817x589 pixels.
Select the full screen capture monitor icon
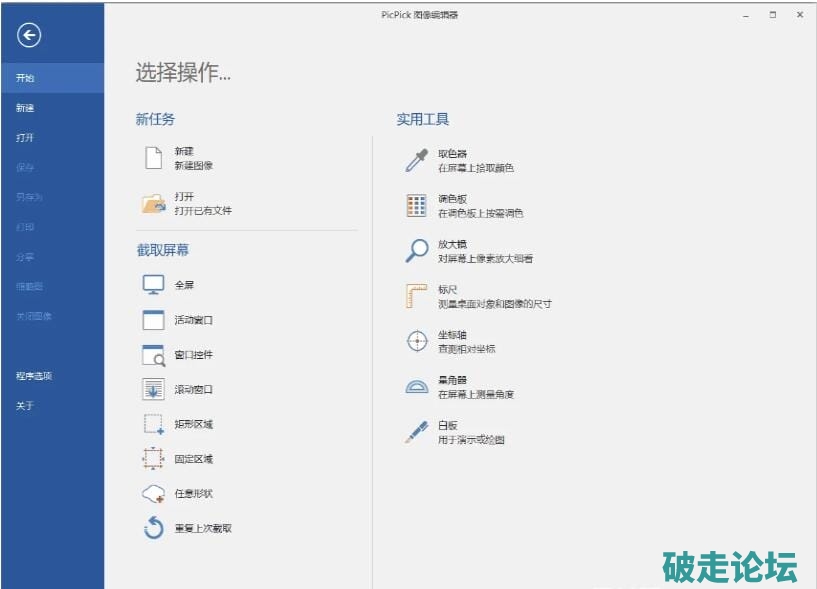point(153,285)
